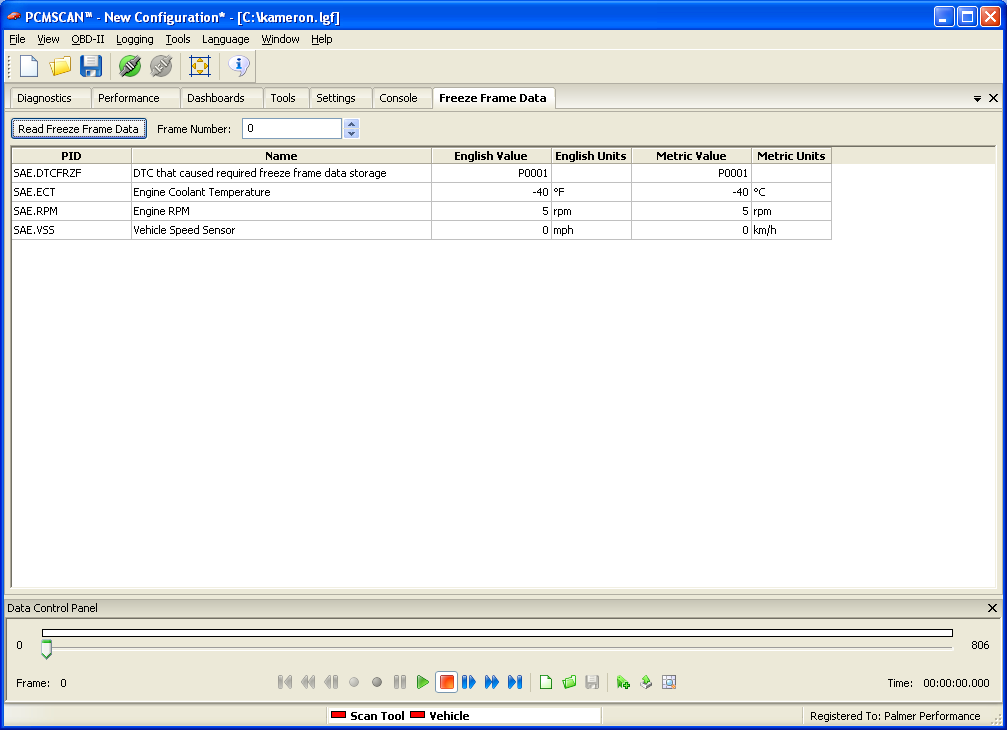The height and width of the screenshot is (730, 1007).
Task: Create new log file in Data Control Panel
Action: (546, 682)
